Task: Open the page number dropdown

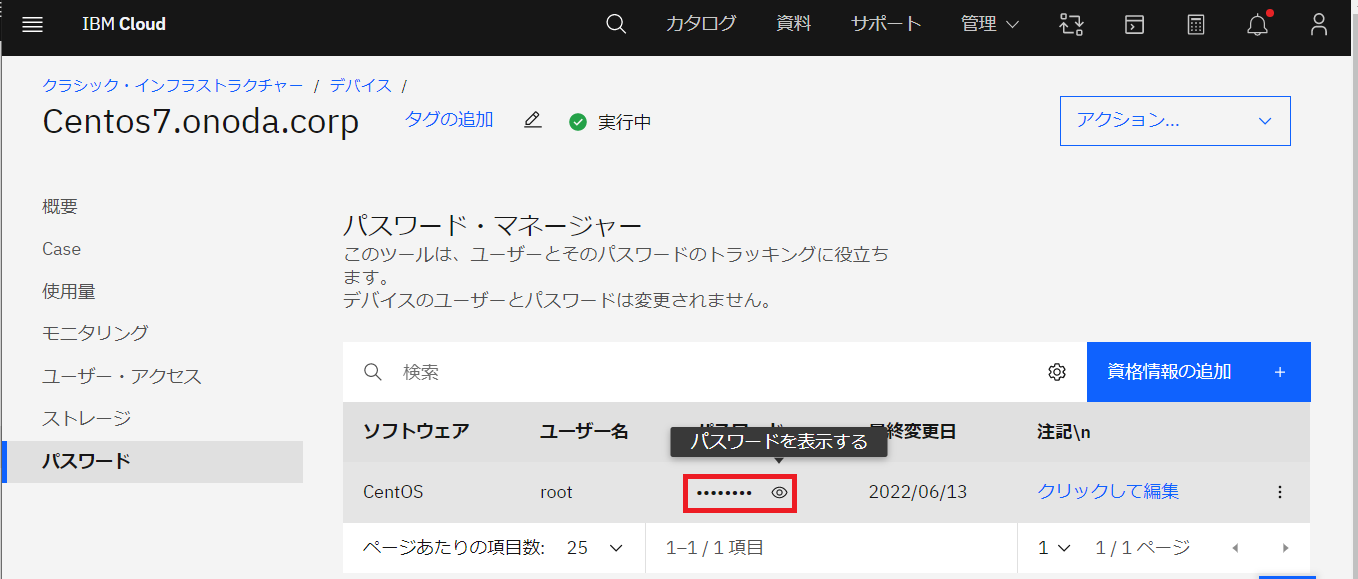Action: (1054, 548)
